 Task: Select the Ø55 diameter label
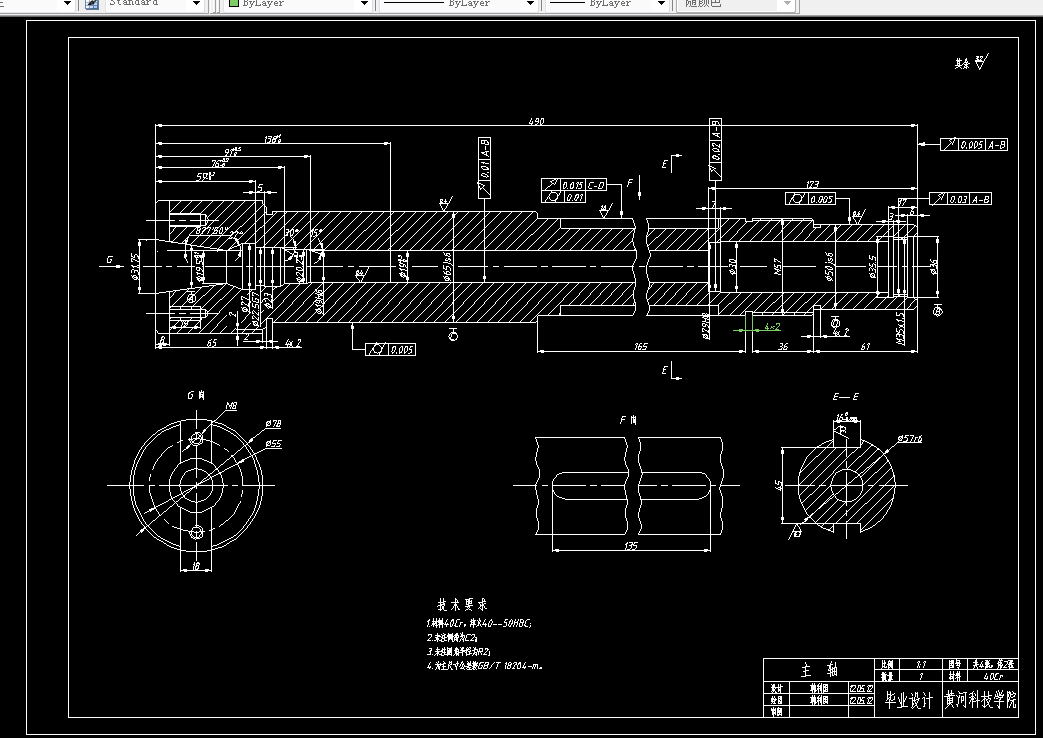[x=273, y=443]
